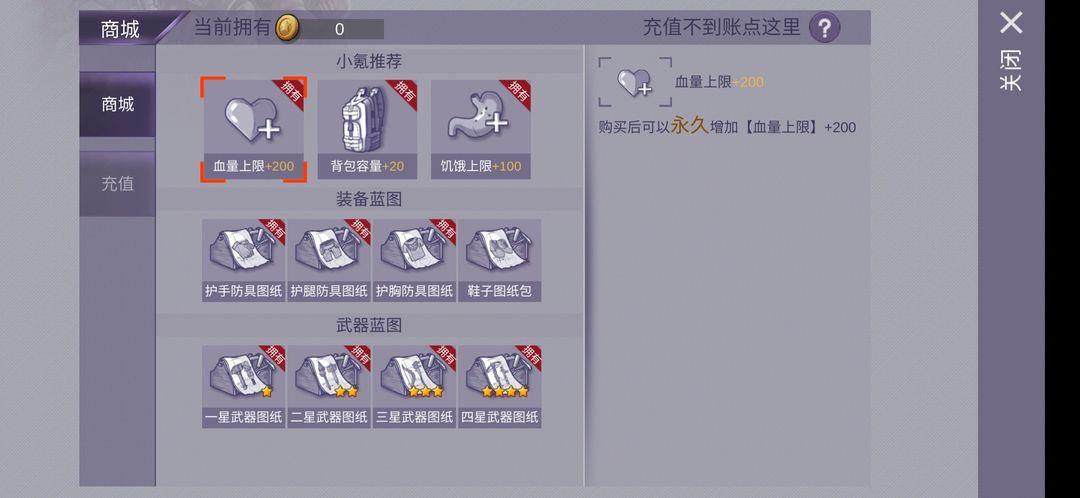Select the 血量上限+200 heart item

point(253,129)
